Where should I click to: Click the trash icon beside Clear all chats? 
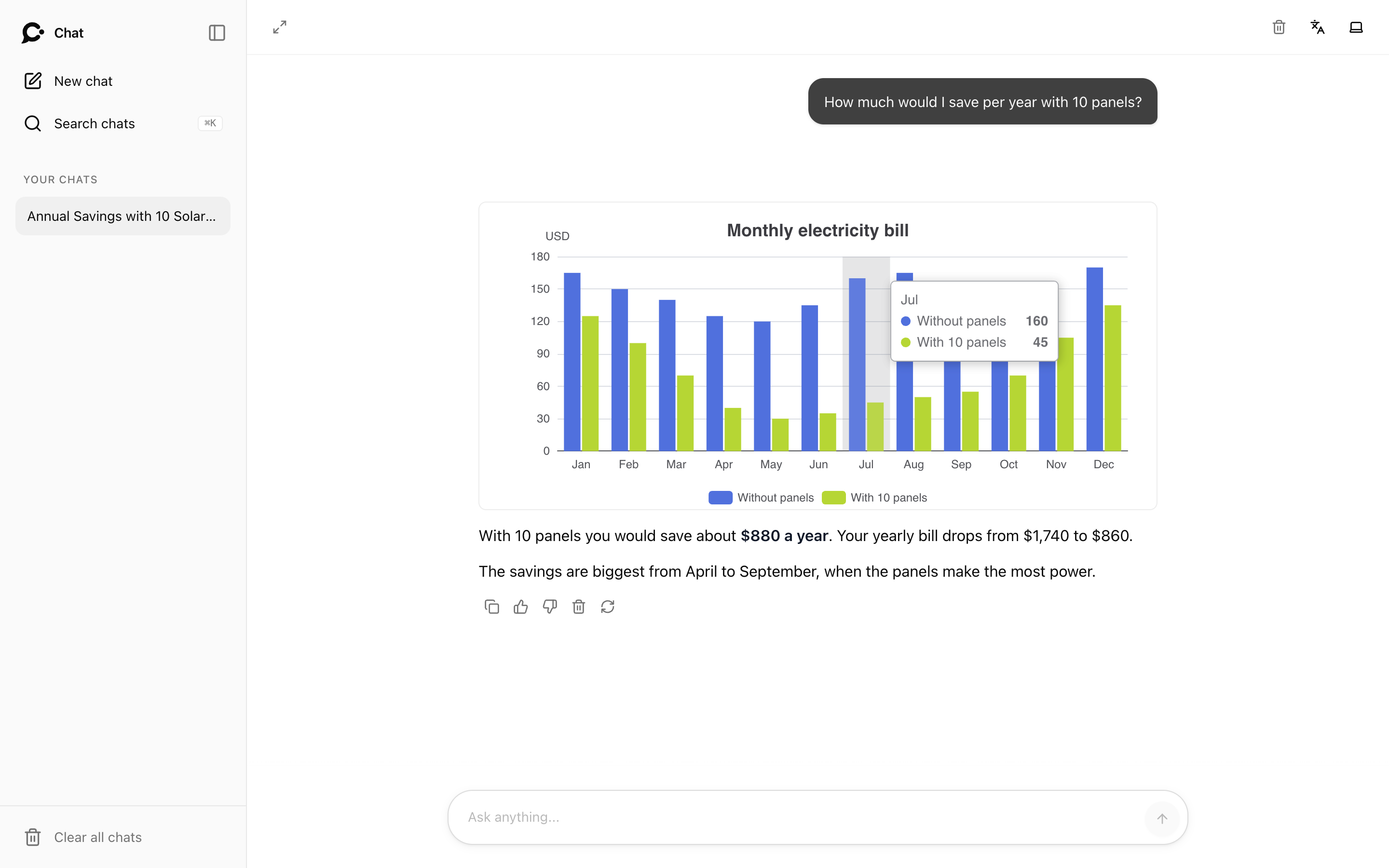(x=33, y=837)
